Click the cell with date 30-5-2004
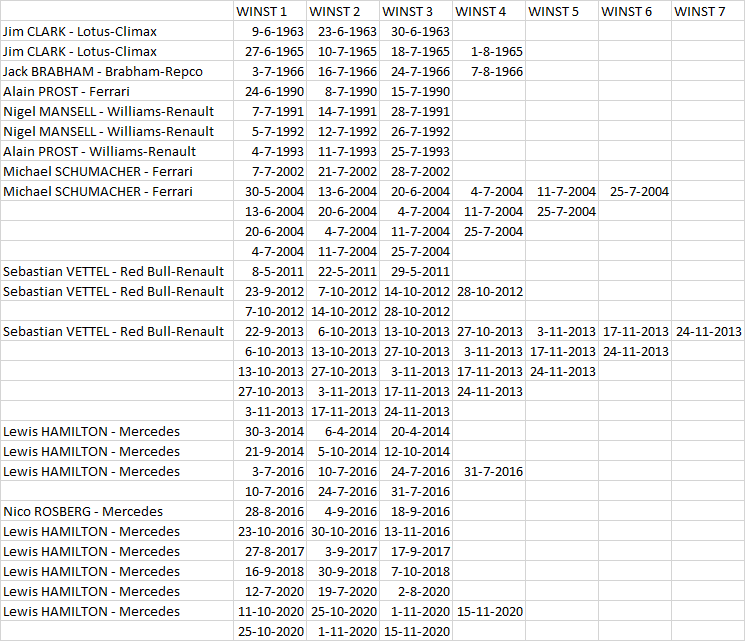 (x=270, y=191)
